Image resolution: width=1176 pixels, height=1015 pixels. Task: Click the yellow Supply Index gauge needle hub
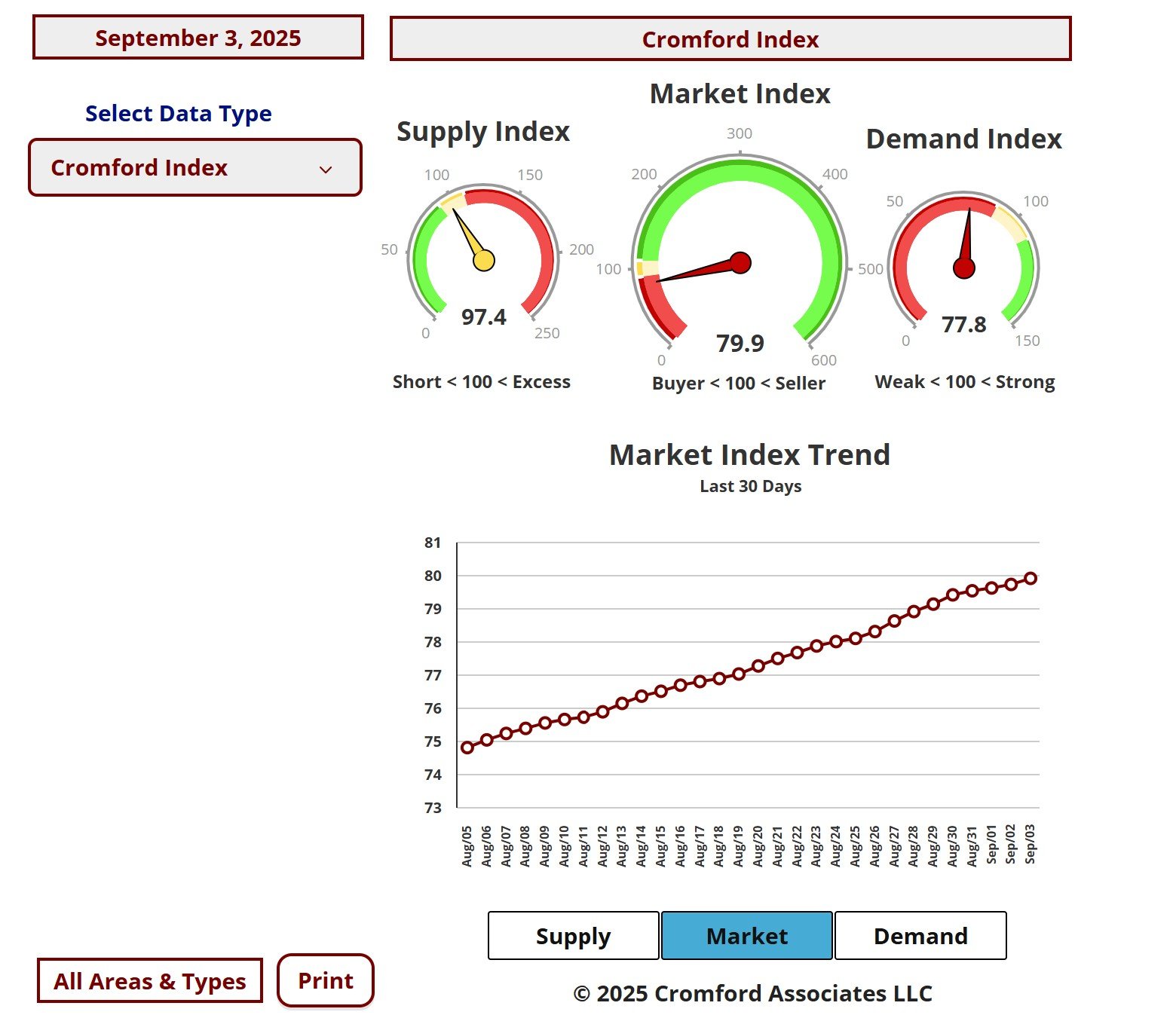tap(484, 261)
